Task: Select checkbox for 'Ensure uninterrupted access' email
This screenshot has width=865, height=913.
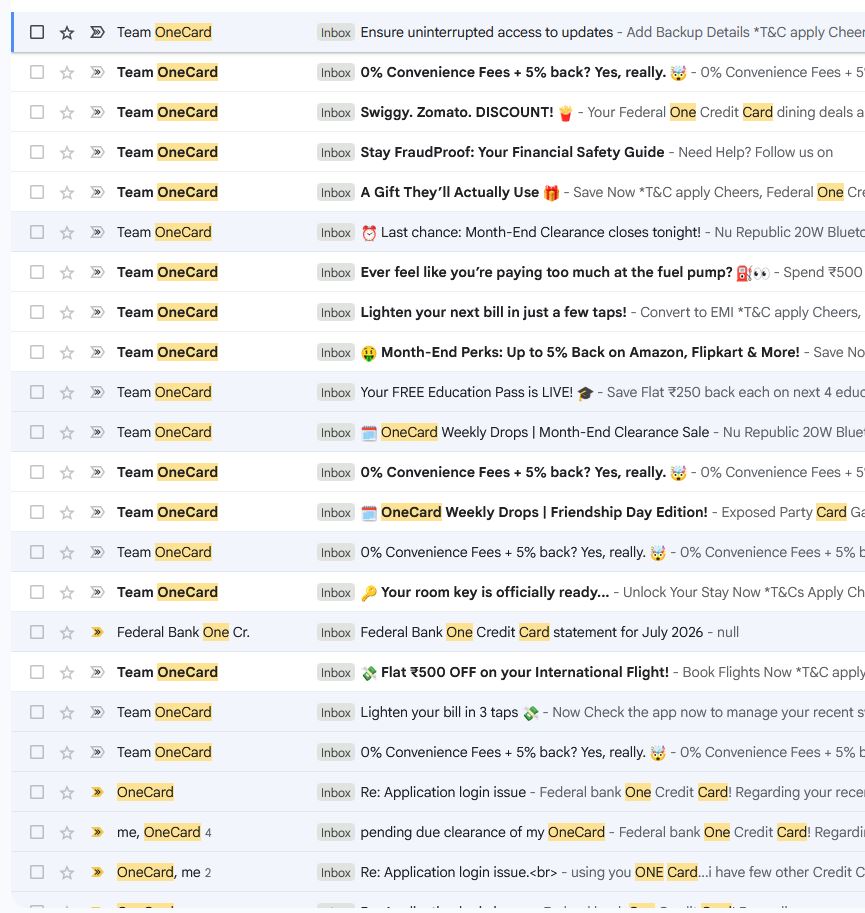Action: point(37,32)
